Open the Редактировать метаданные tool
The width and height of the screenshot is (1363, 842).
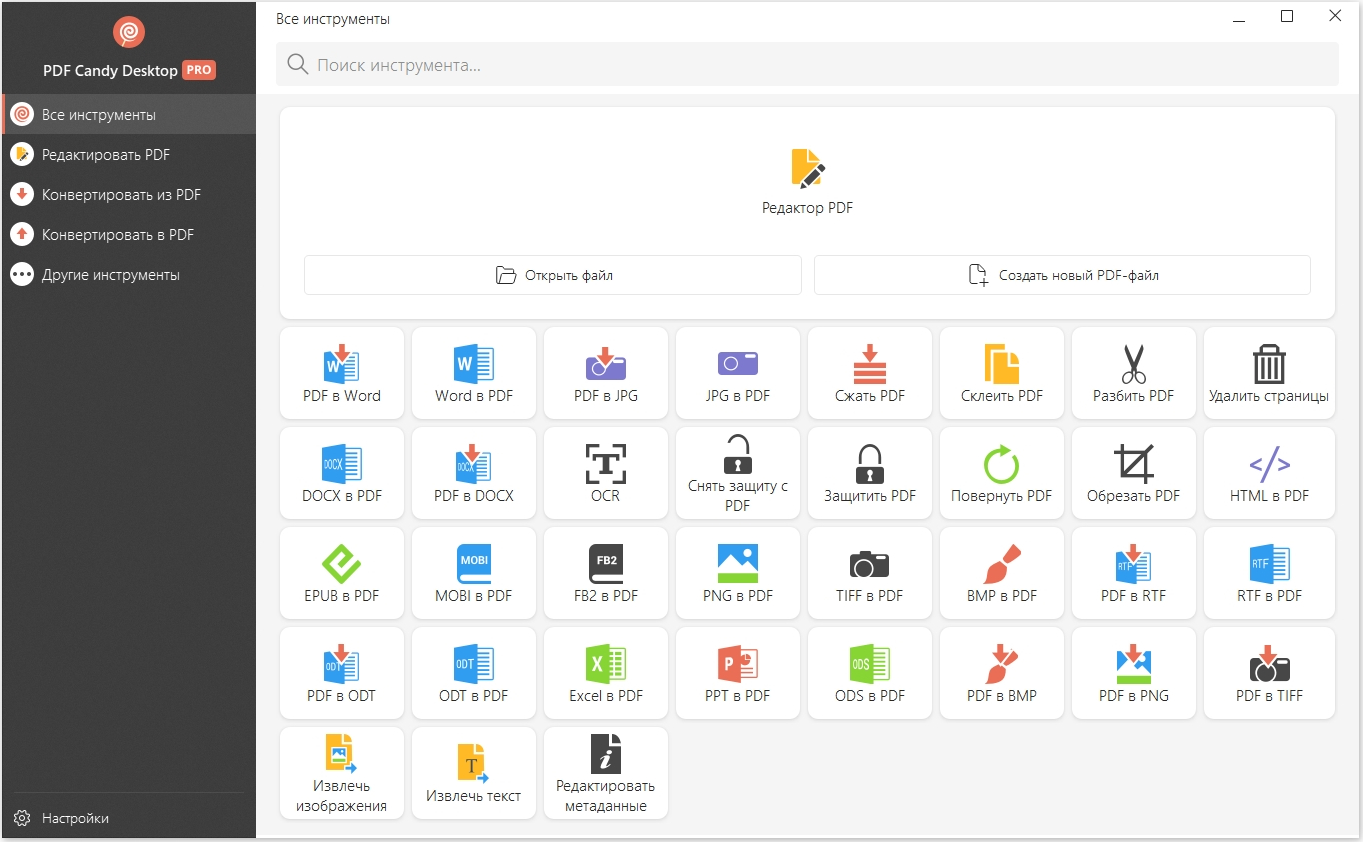point(605,772)
